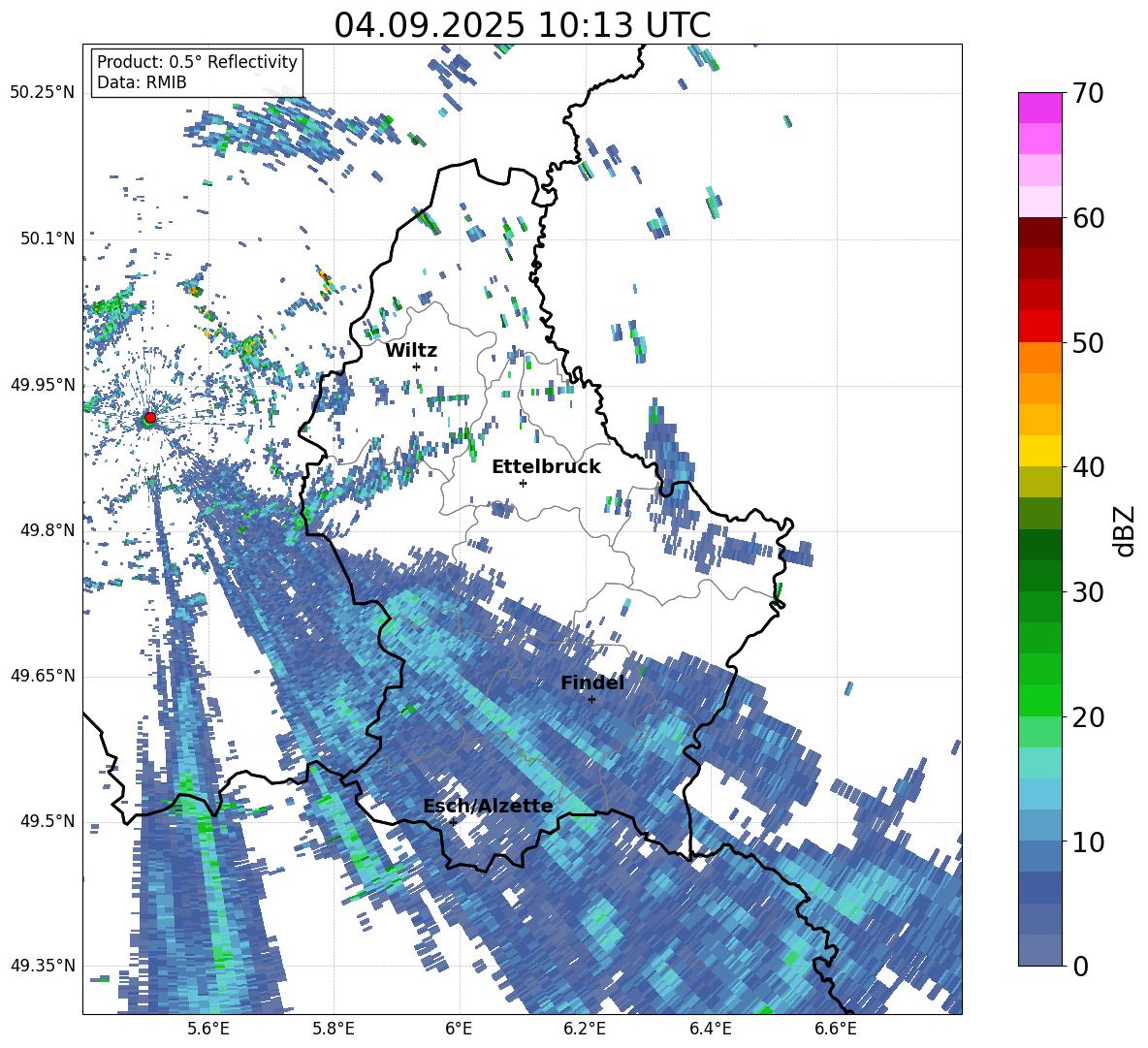Click the map title 04.09.2025 10:13 UTC
This screenshot has width=1148, height=1048.
pos(523,25)
